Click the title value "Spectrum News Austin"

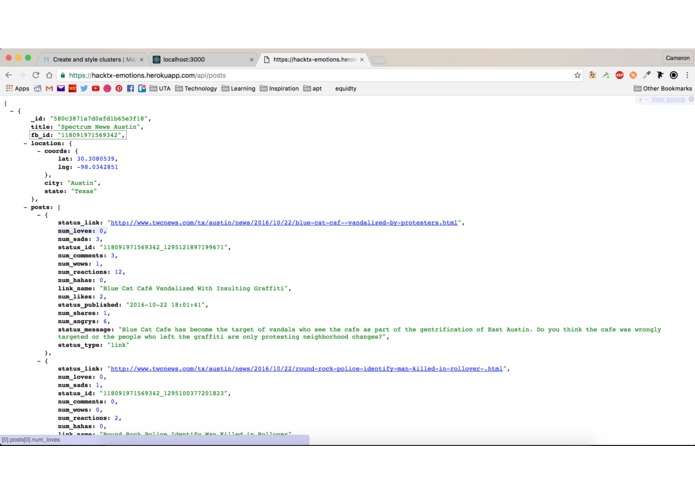[99, 127]
